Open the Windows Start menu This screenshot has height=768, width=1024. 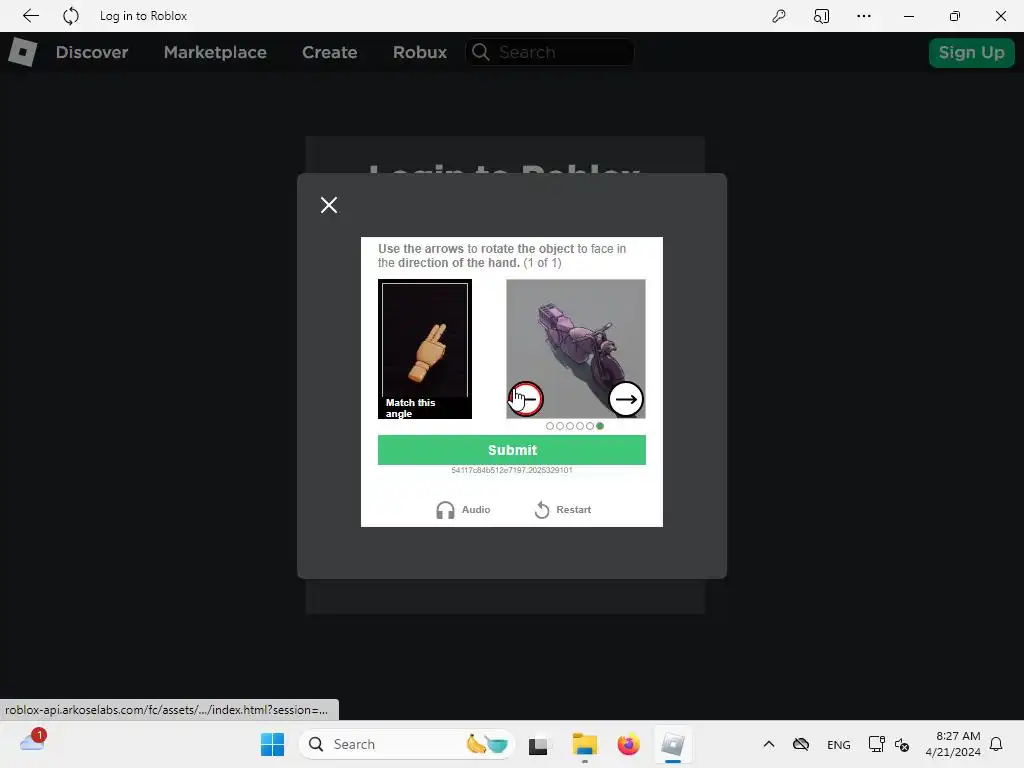click(272, 744)
